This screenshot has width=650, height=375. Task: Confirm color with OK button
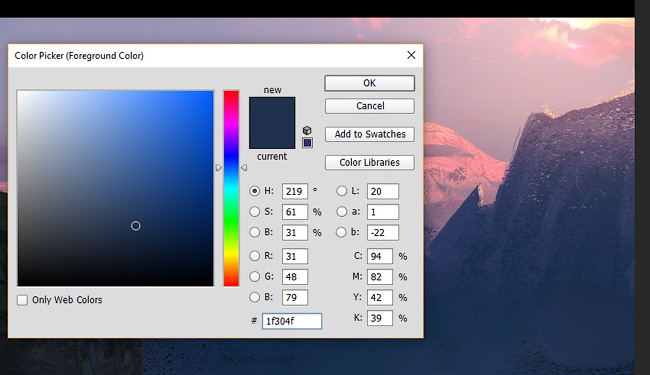click(x=369, y=83)
